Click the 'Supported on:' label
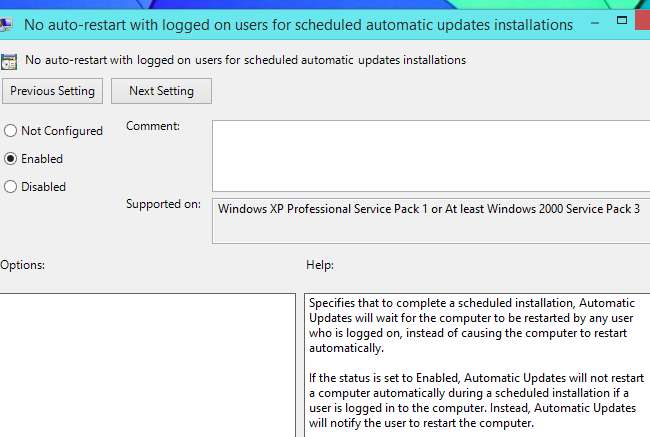The height and width of the screenshot is (437, 650). click(x=163, y=205)
